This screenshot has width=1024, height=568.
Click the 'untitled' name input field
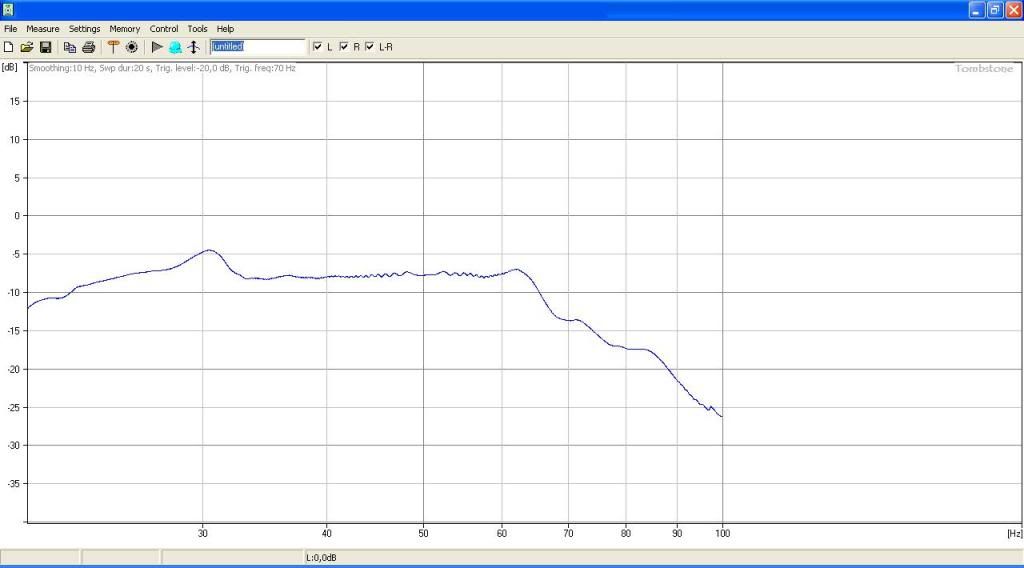tap(257, 47)
